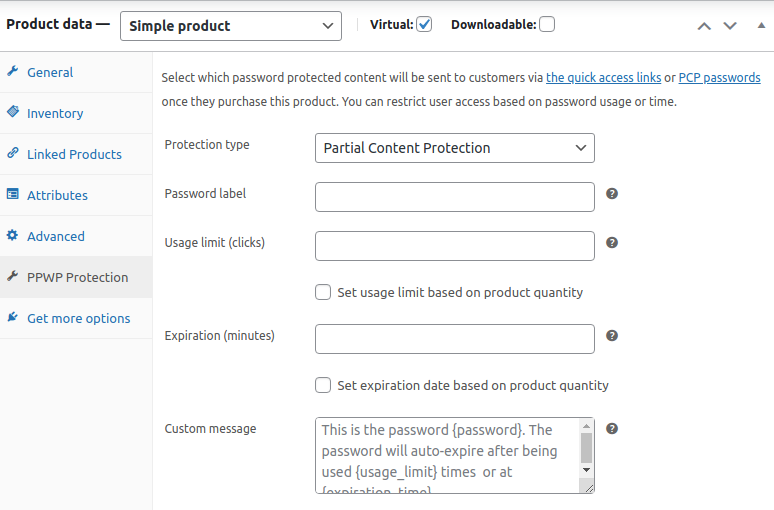Open the Simple product type dropdown

(x=230, y=26)
